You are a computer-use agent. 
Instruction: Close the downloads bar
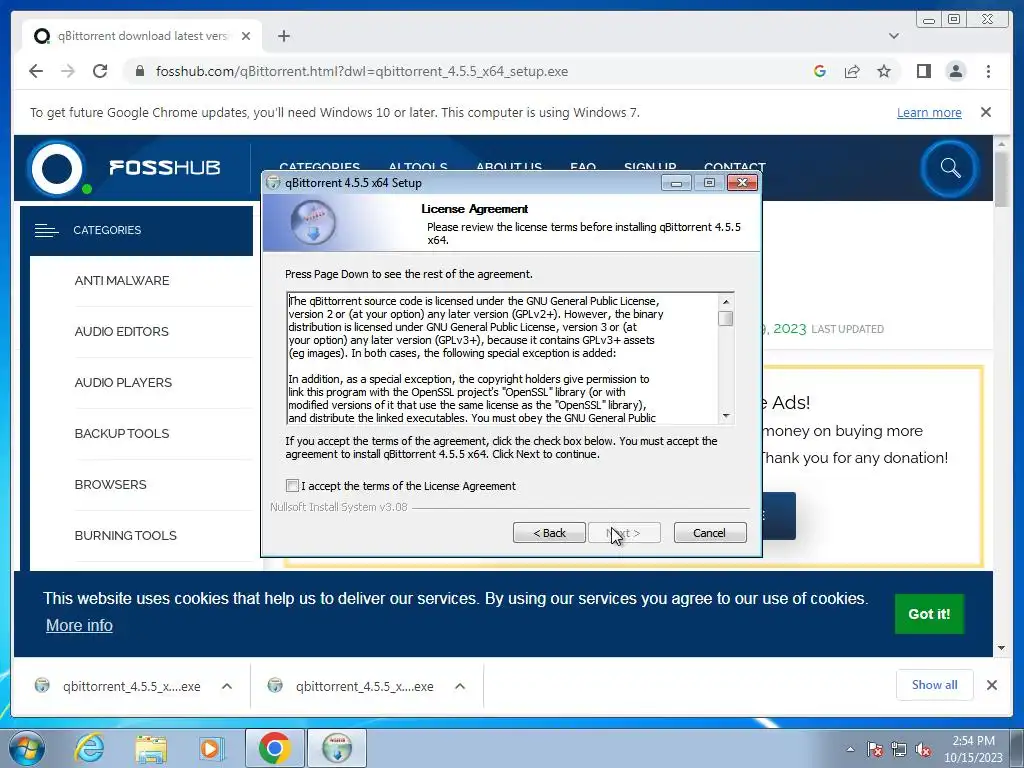click(991, 685)
